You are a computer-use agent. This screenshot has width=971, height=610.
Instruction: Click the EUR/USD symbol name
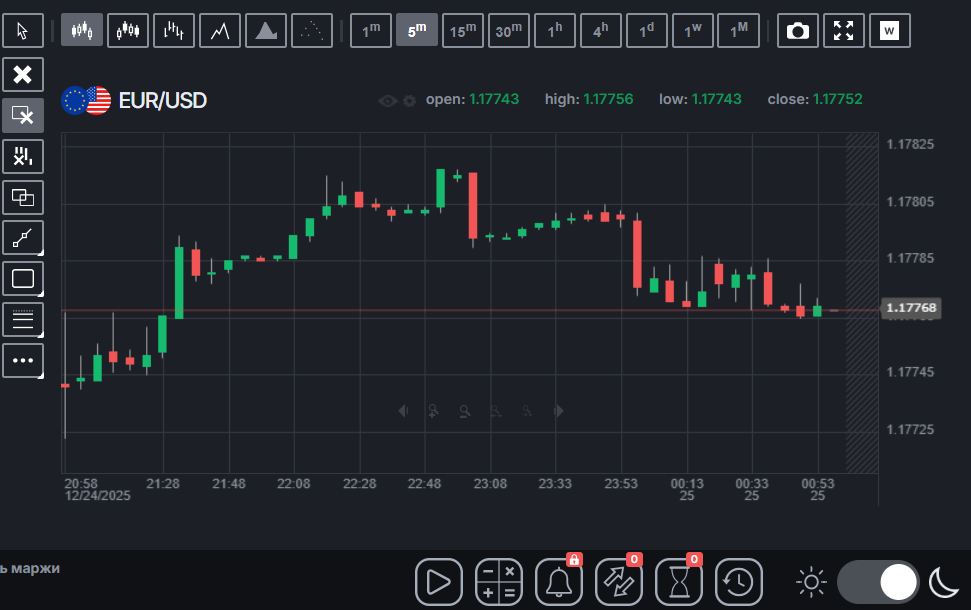(162, 100)
